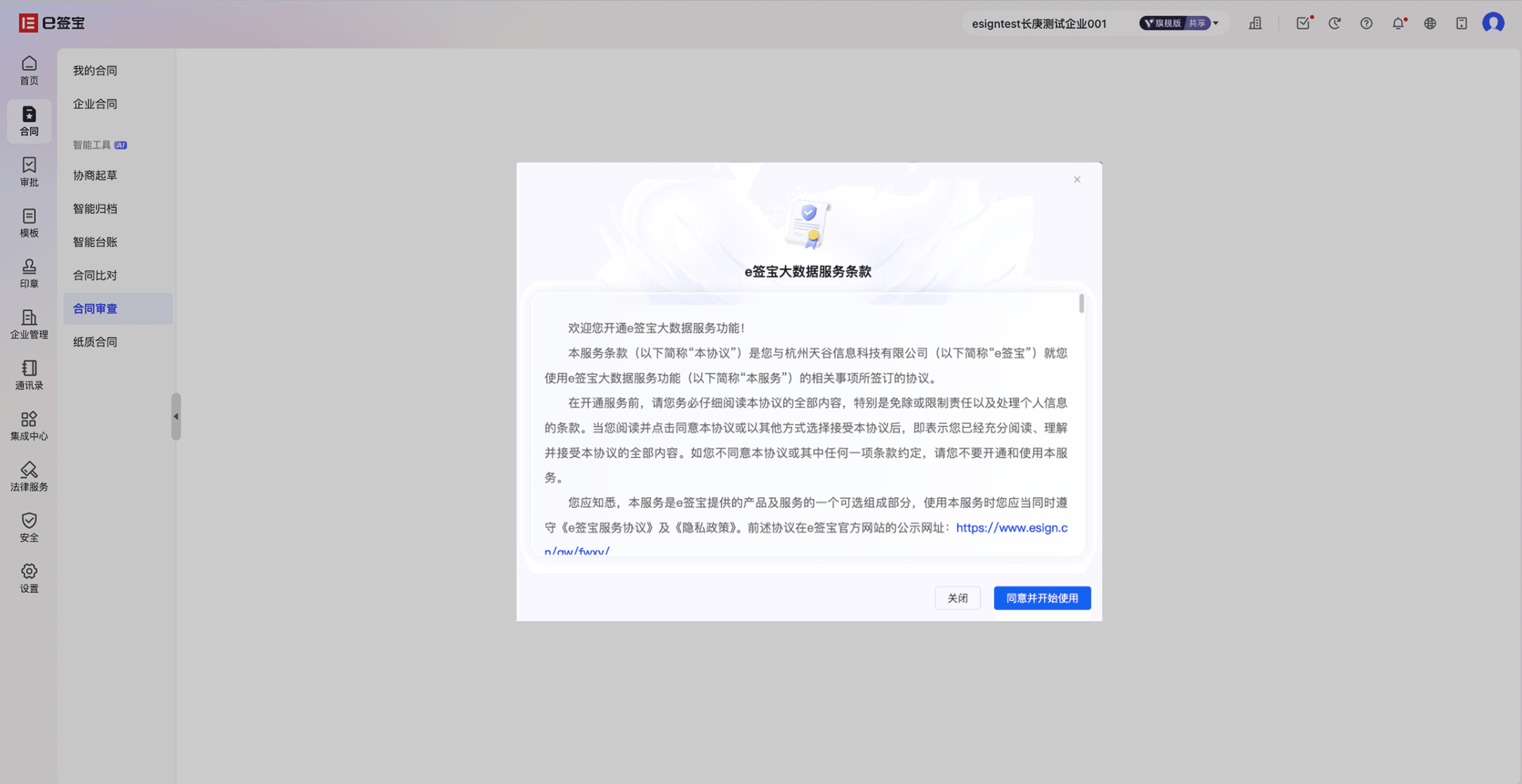
Task: Click the e签宝 logo
Action: [52, 23]
